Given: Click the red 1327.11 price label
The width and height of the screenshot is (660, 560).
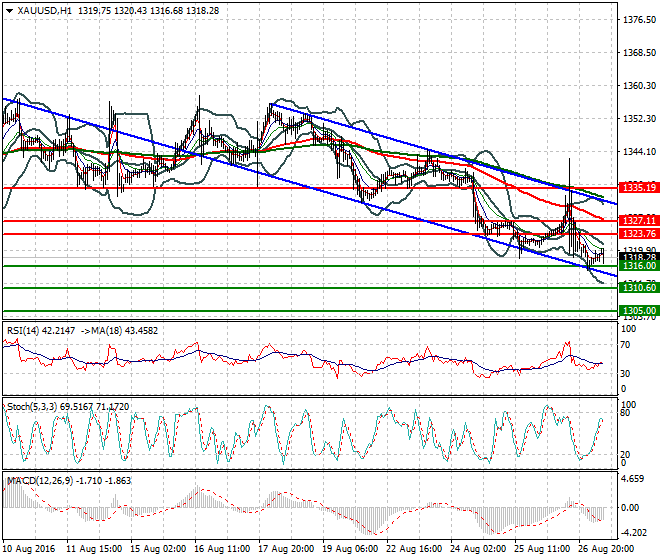Looking at the screenshot, I should (x=639, y=221).
